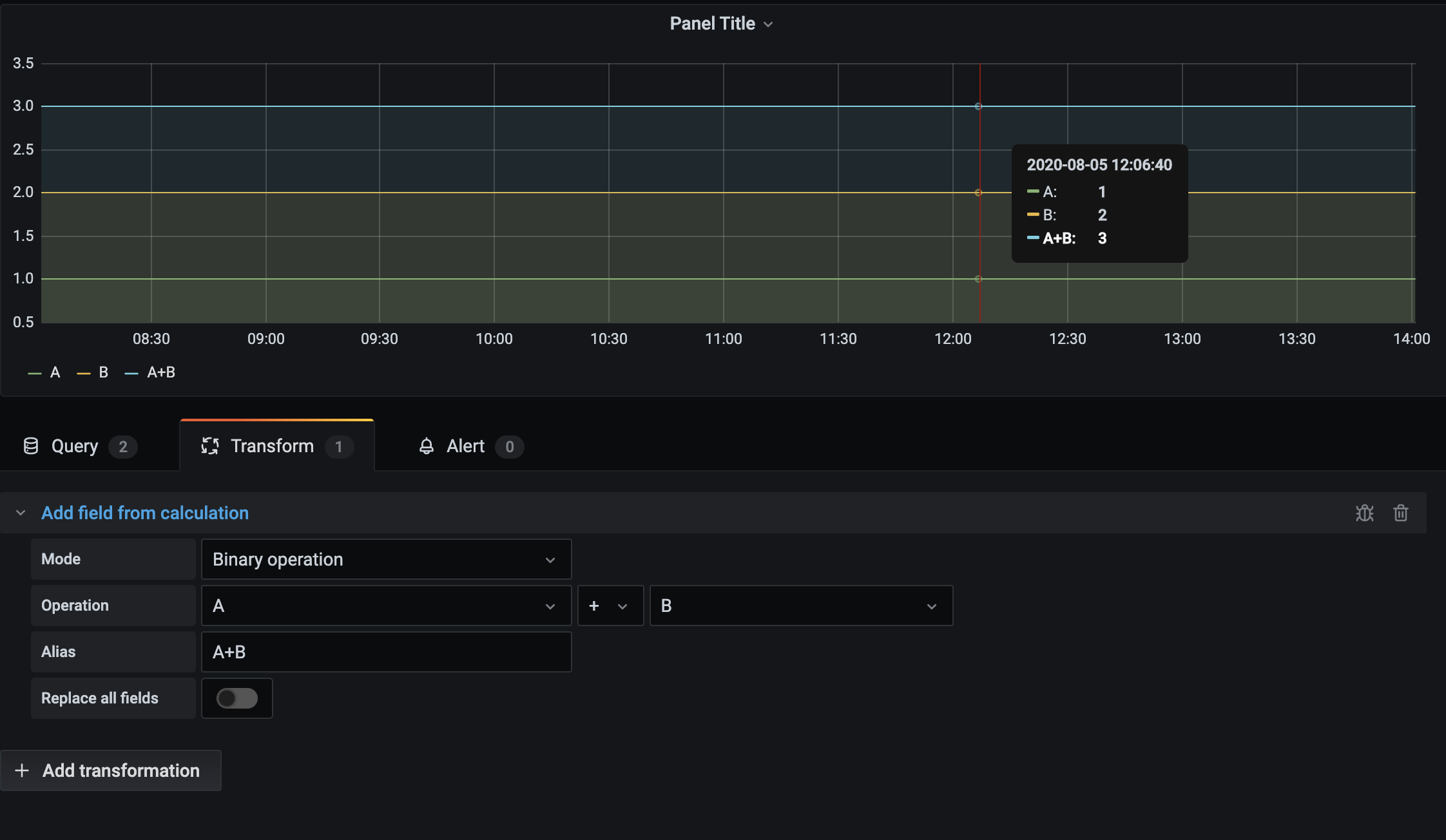The image size is (1446, 840).
Task: Open the Mode dropdown showing Binary operation
Action: [385, 559]
